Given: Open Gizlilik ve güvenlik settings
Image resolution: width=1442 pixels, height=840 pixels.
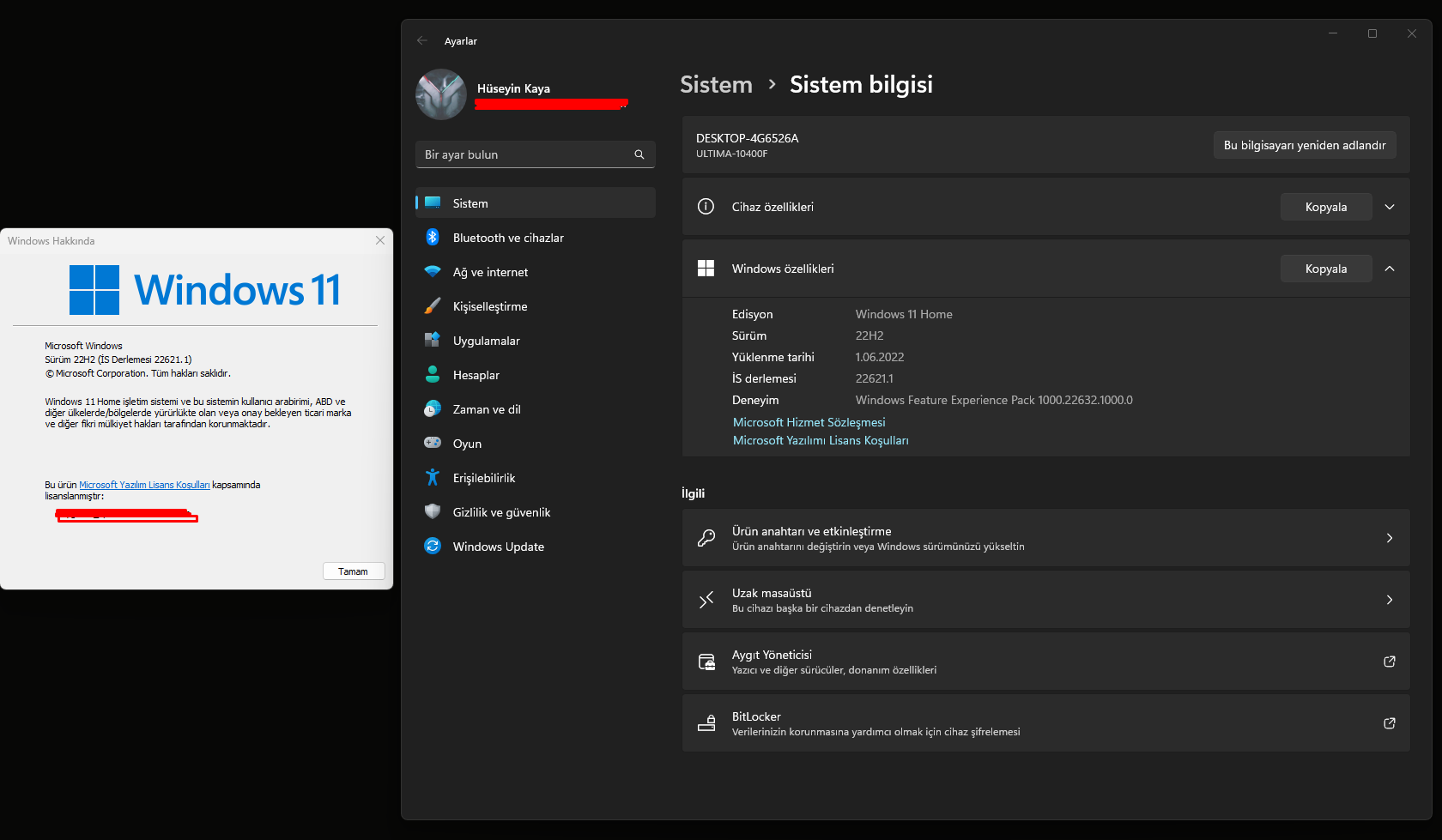Looking at the screenshot, I should (x=536, y=511).
